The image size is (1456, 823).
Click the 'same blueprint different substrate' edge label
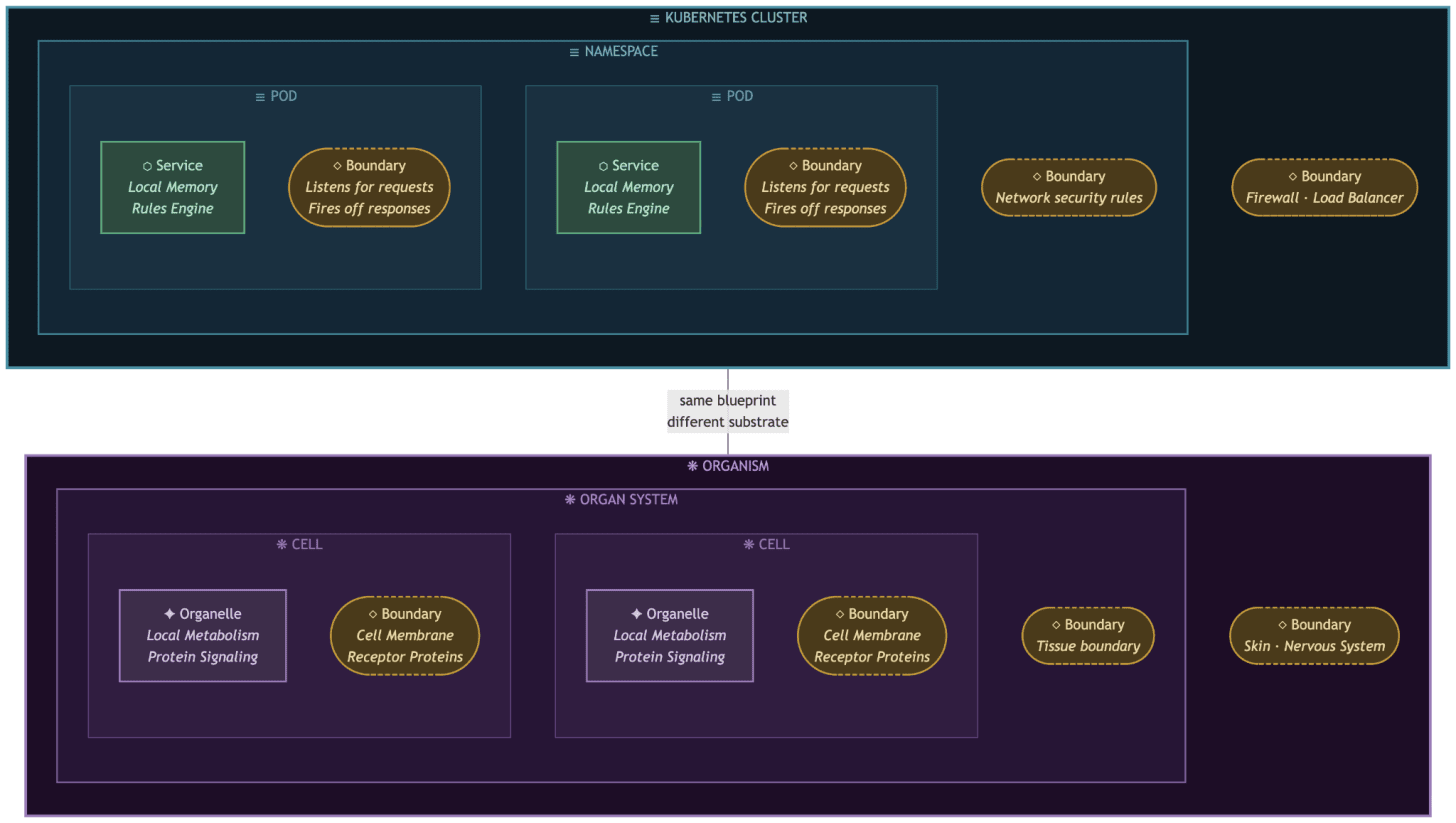pyautogui.click(x=728, y=411)
